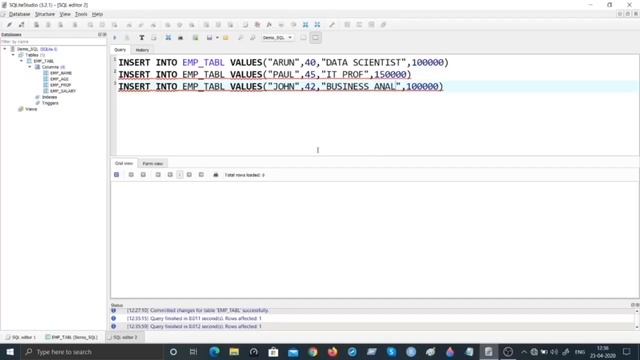Viewport: 640px width, 360px height.
Task: Open the Tools menu
Action: pyautogui.click(x=81, y=14)
